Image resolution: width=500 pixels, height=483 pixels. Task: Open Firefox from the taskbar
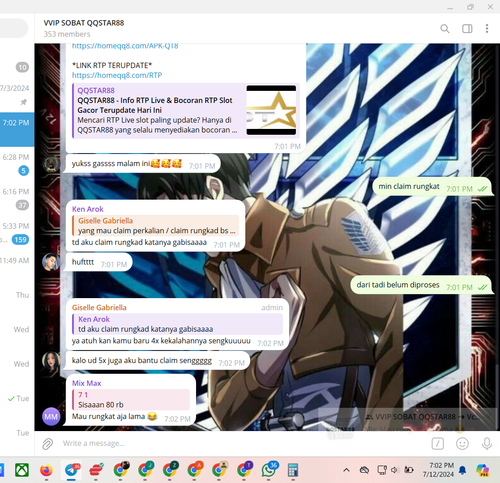point(46,470)
